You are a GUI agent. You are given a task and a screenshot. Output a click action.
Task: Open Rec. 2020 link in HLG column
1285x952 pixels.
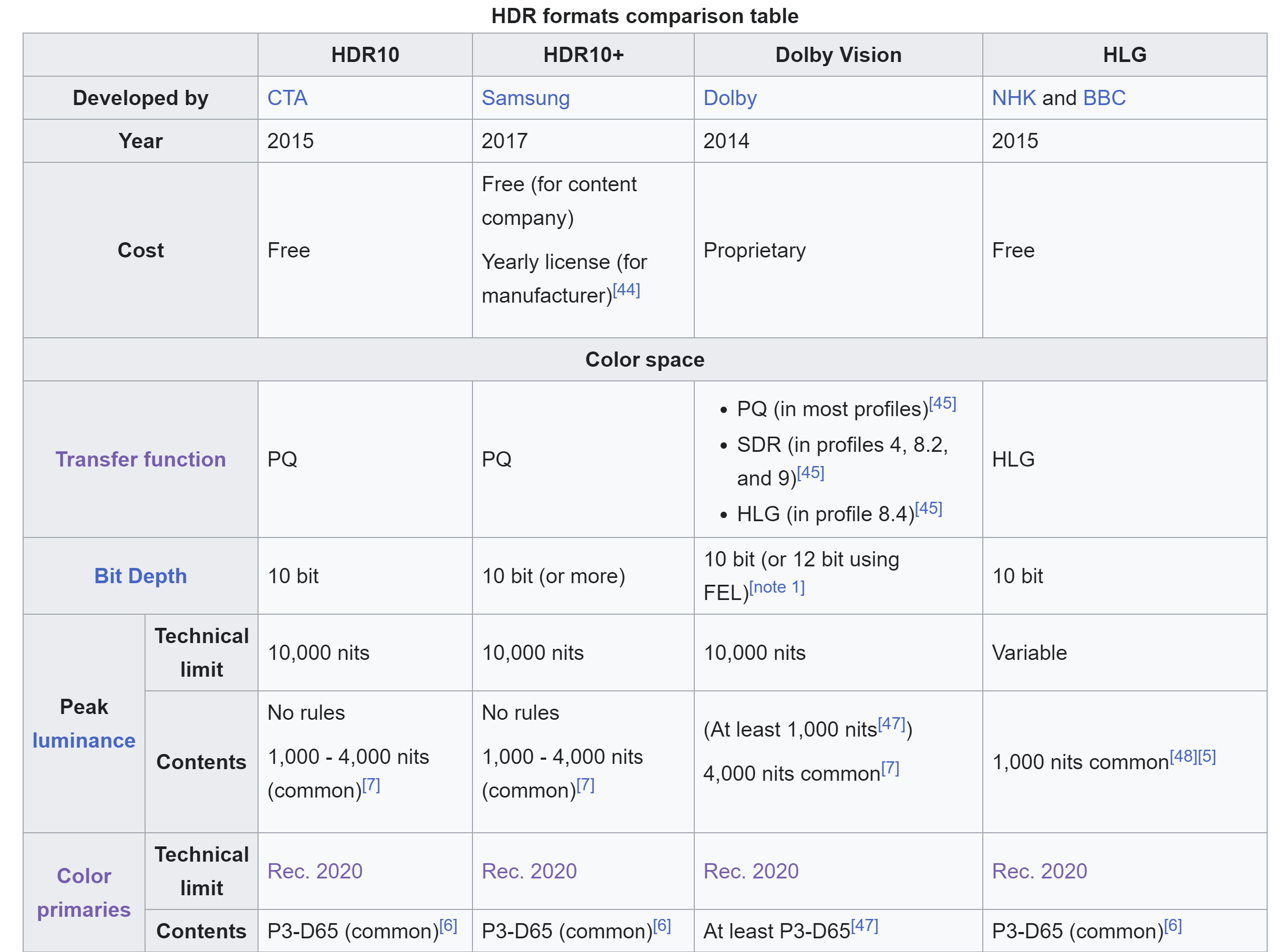pyautogui.click(x=1039, y=871)
